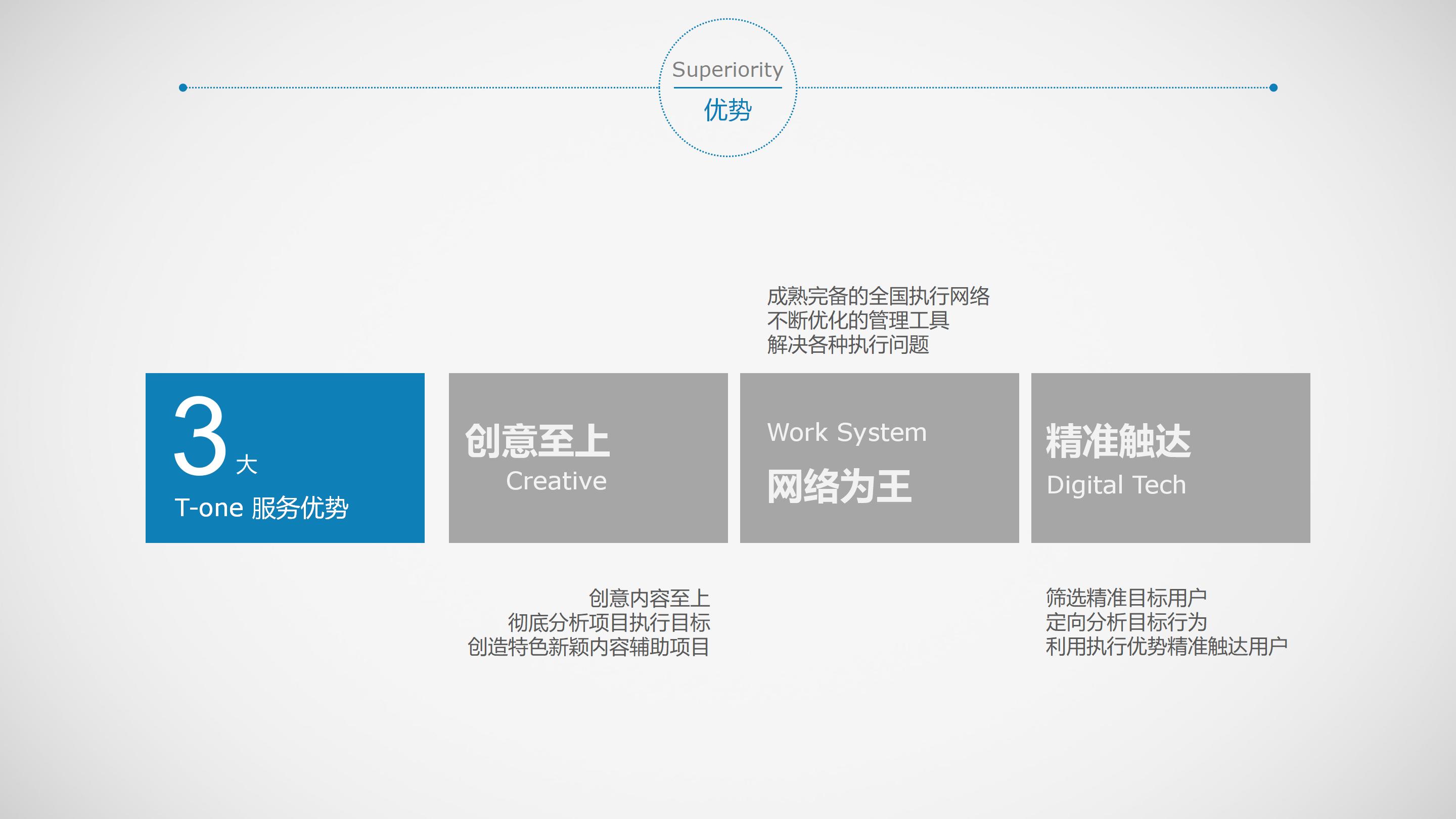The image size is (1456, 819).
Task: Click the text '利用执行优势精准触达用户'
Action: [1166, 646]
